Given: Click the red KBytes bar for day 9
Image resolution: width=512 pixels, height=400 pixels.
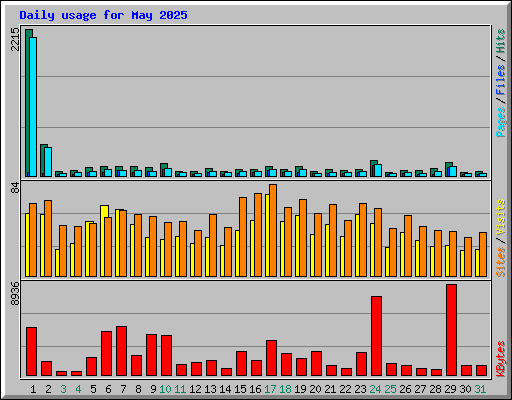Looking at the screenshot, I should point(151,355).
